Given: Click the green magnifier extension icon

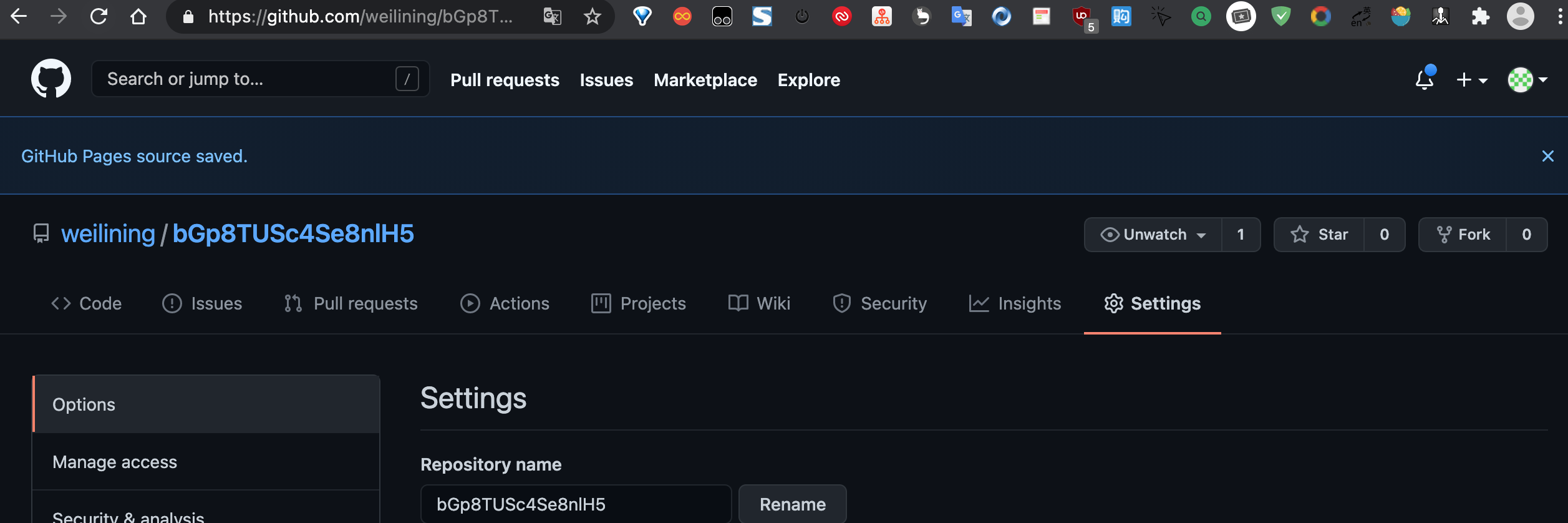Looking at the screenshot, I should (1201, 16).
